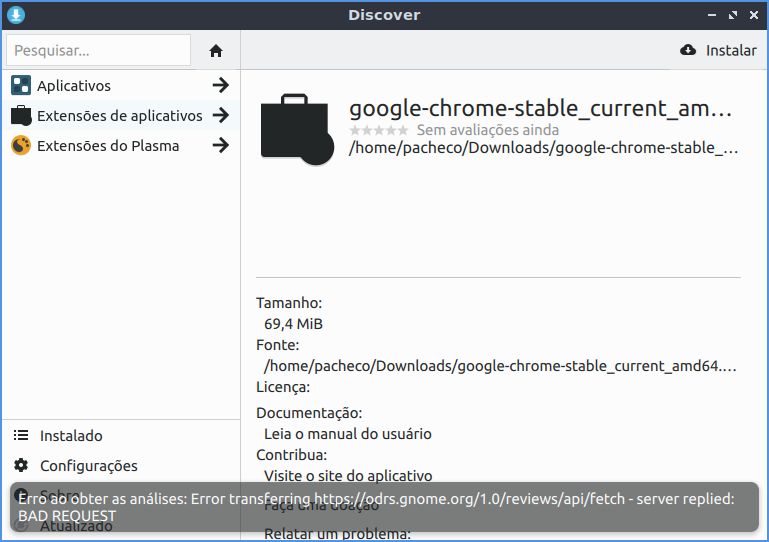Image resolution: width=769 pixels, height=542 pixels.
Task: Open Visite o site do aplicativo link
Action: pos(348,476)
